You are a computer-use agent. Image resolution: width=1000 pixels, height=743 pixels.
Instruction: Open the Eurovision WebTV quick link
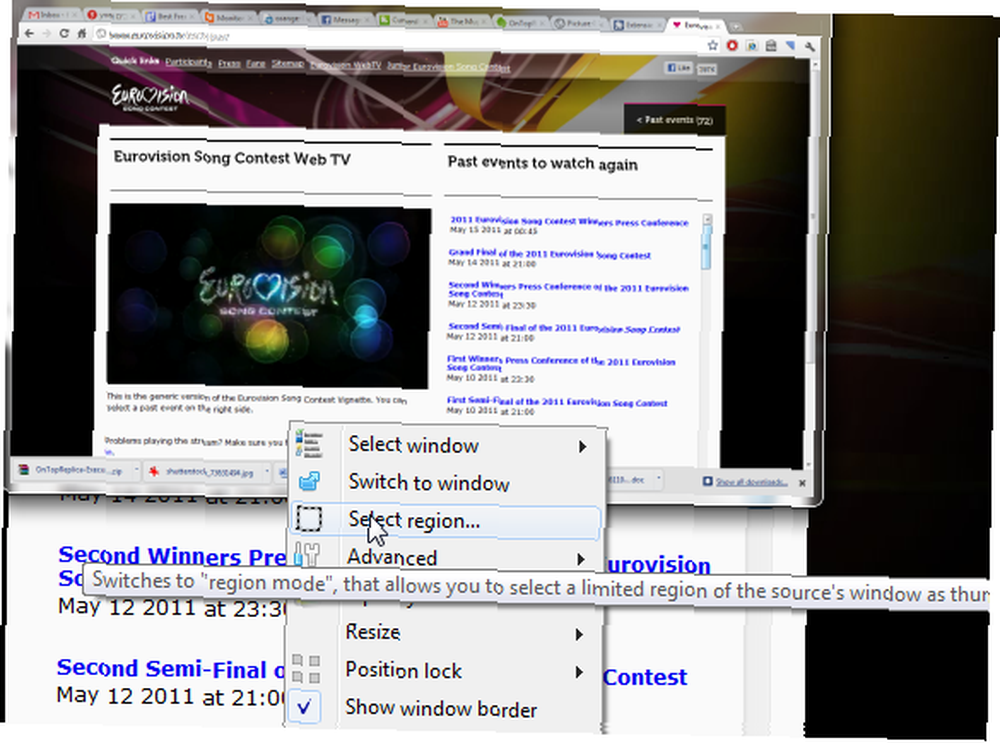click(x=345, y=65)
